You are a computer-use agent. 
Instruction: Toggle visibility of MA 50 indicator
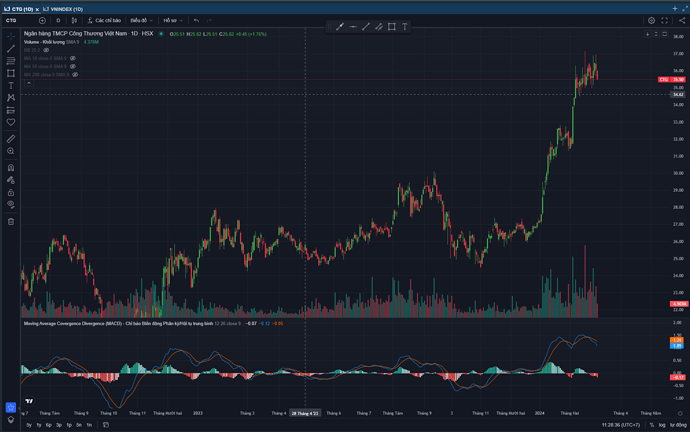click(x=73, y=66)
